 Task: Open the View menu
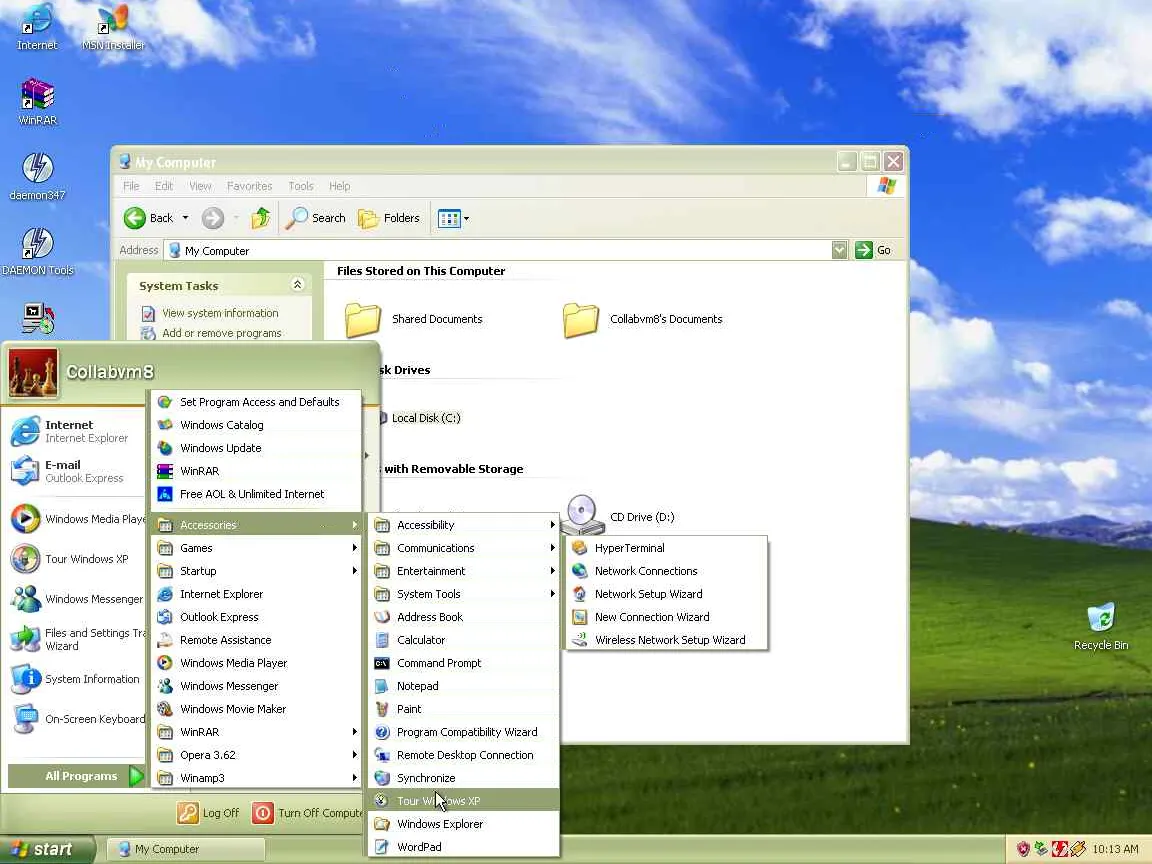(200, 186)
